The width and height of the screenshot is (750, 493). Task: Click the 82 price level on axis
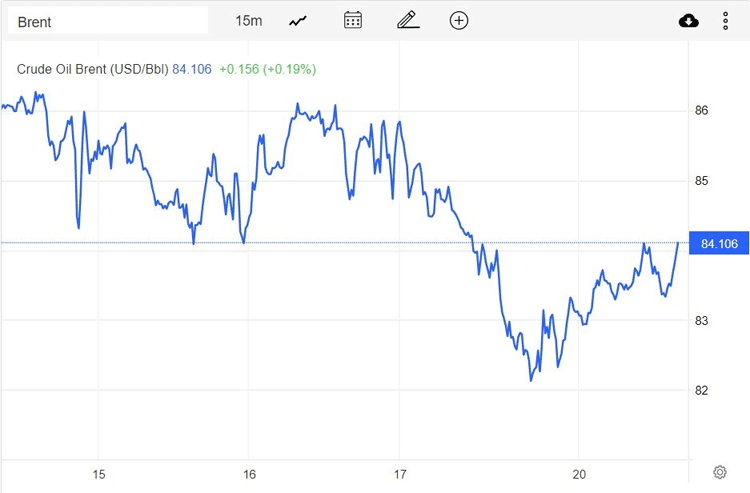(702, 390)
